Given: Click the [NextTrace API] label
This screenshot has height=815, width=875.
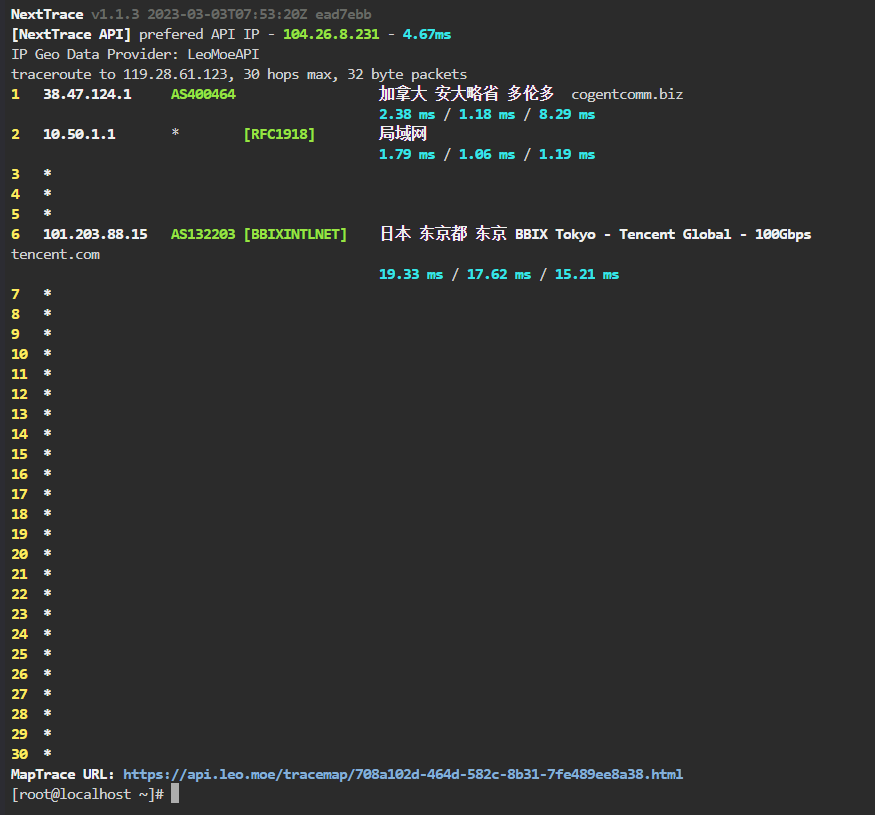Looking at the screenshot, I should tap(71, 34).
